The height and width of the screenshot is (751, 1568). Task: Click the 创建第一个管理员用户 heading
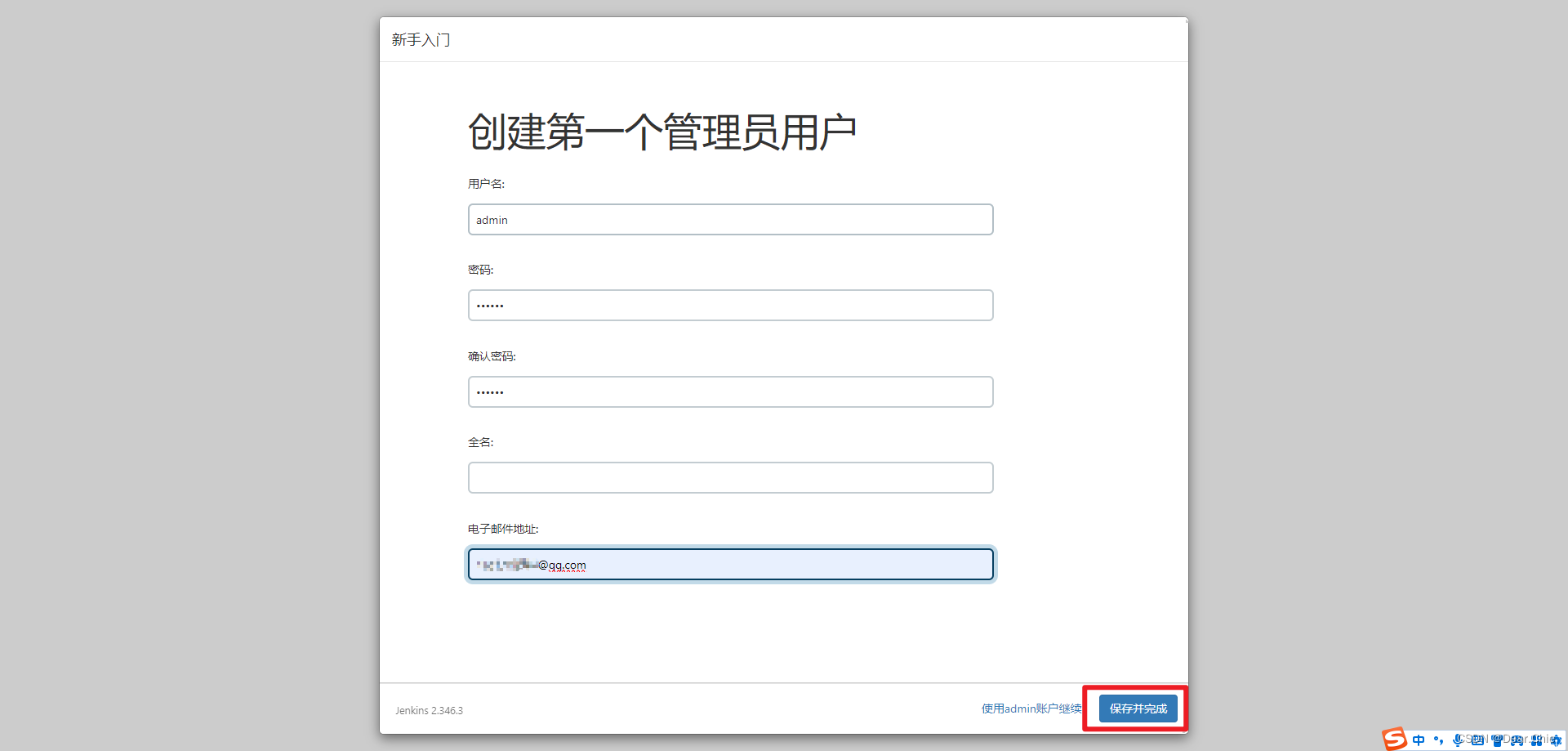[661, 132]
